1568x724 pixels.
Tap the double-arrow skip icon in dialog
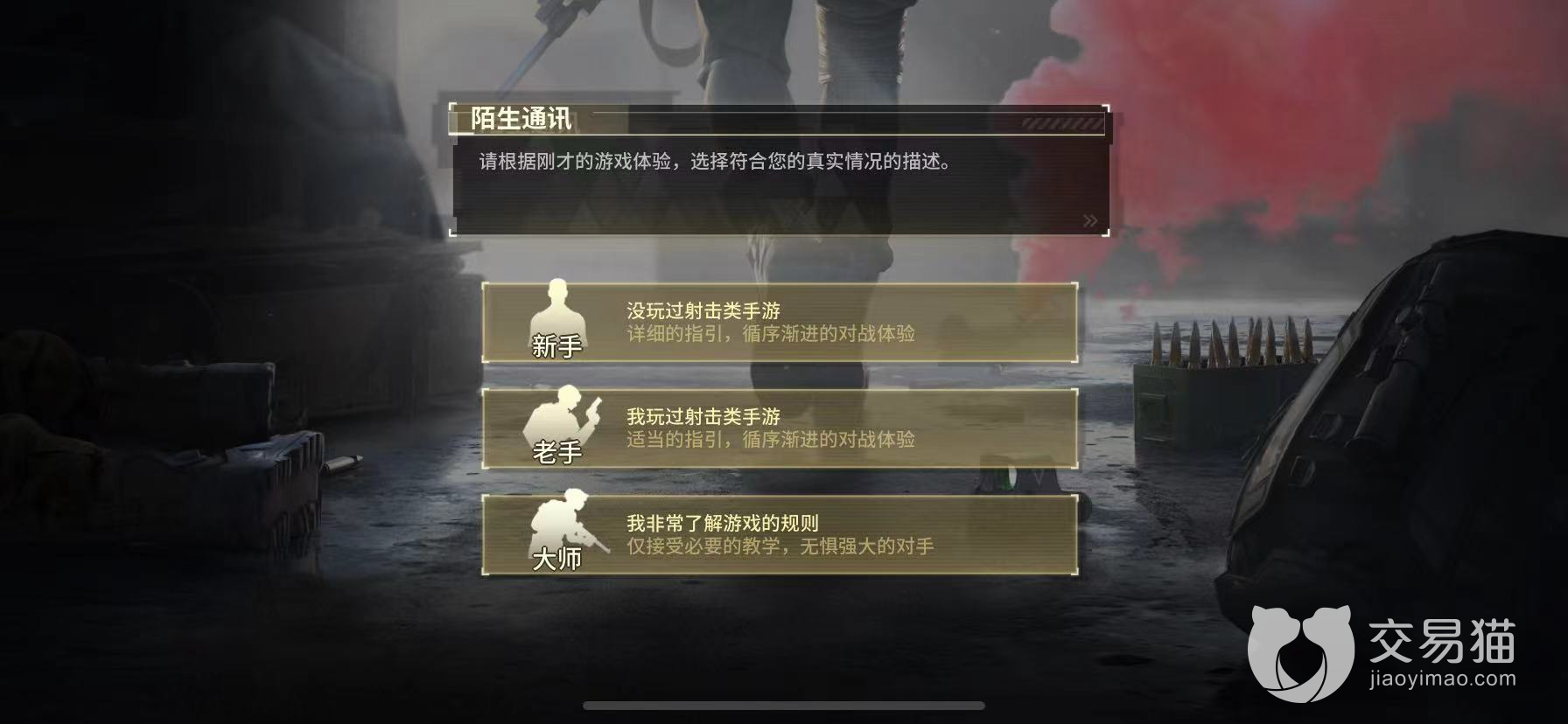pyautogui.click(x=1090, y=220)
